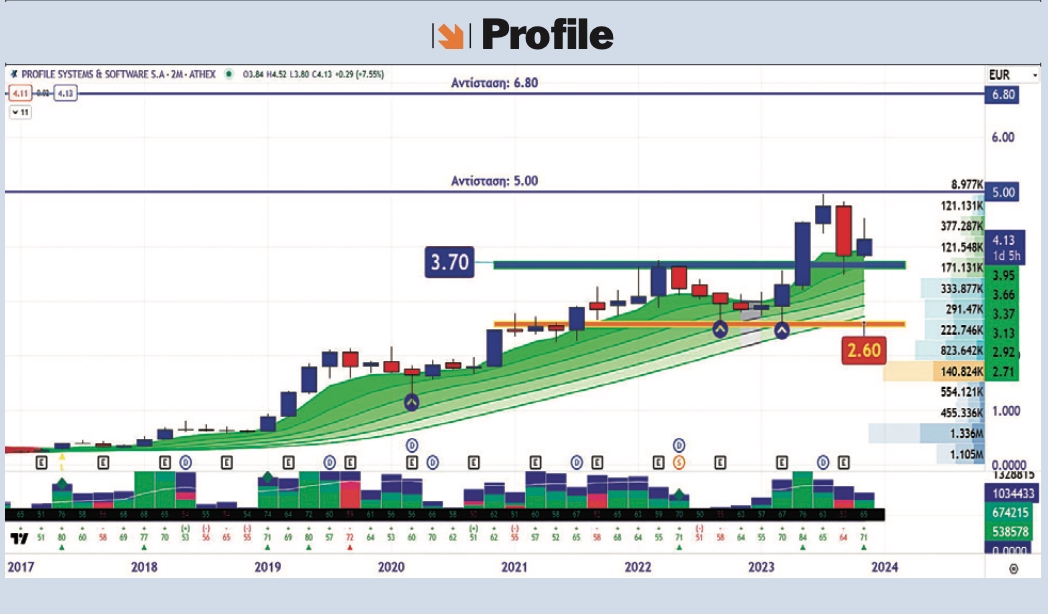1048x614 pixels.
Task: Click the Profile logo in the header
Action: [523, 35]
